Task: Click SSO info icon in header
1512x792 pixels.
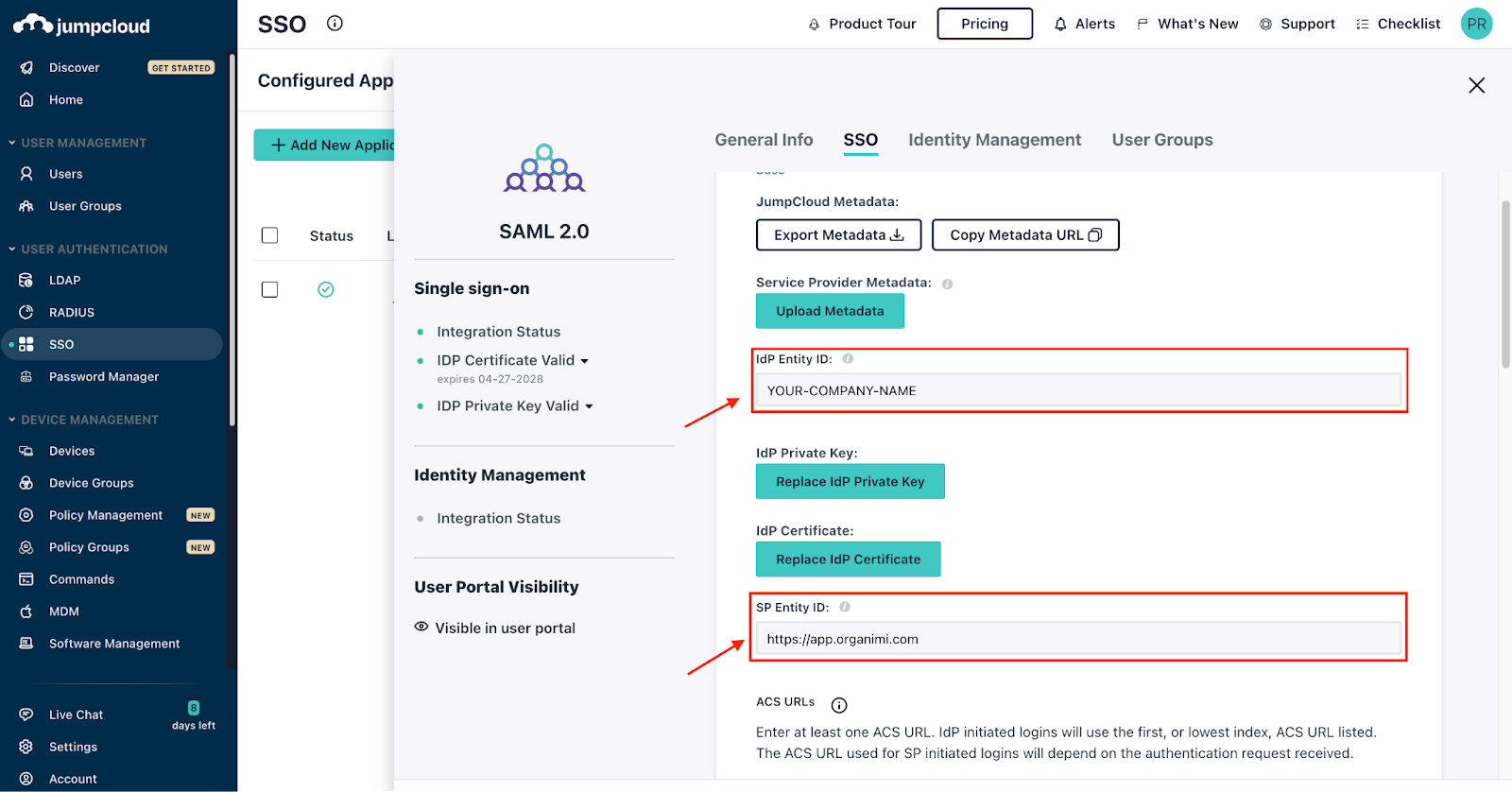Action: tap(335, 24)
